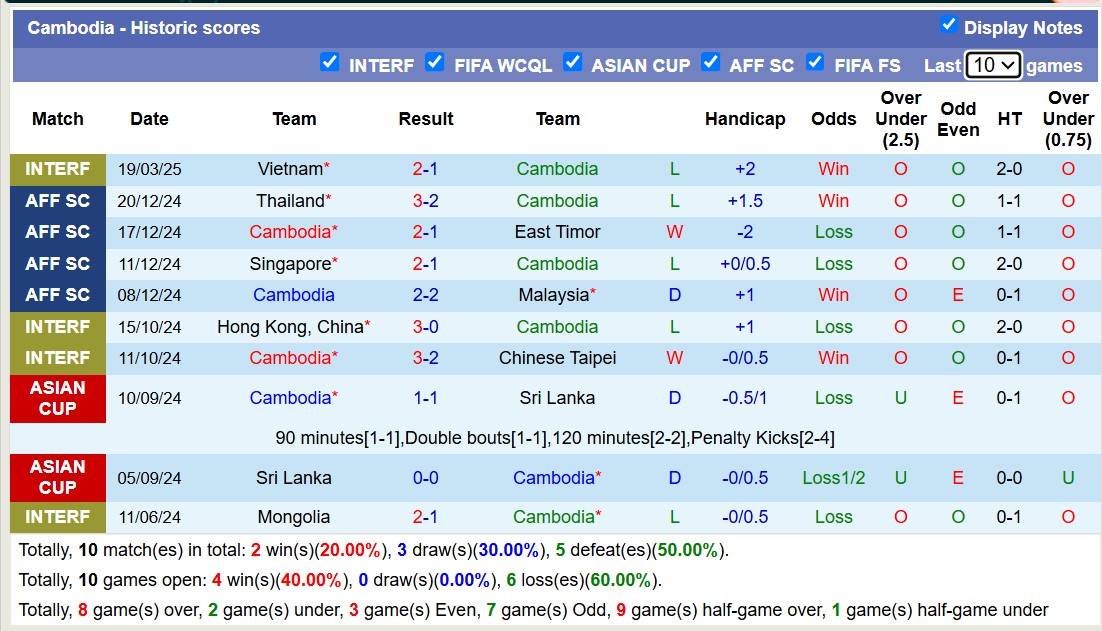Toggle the AFF SC filter checkbox
This screenshot has height=631, width=1102.
coord(710,62)
